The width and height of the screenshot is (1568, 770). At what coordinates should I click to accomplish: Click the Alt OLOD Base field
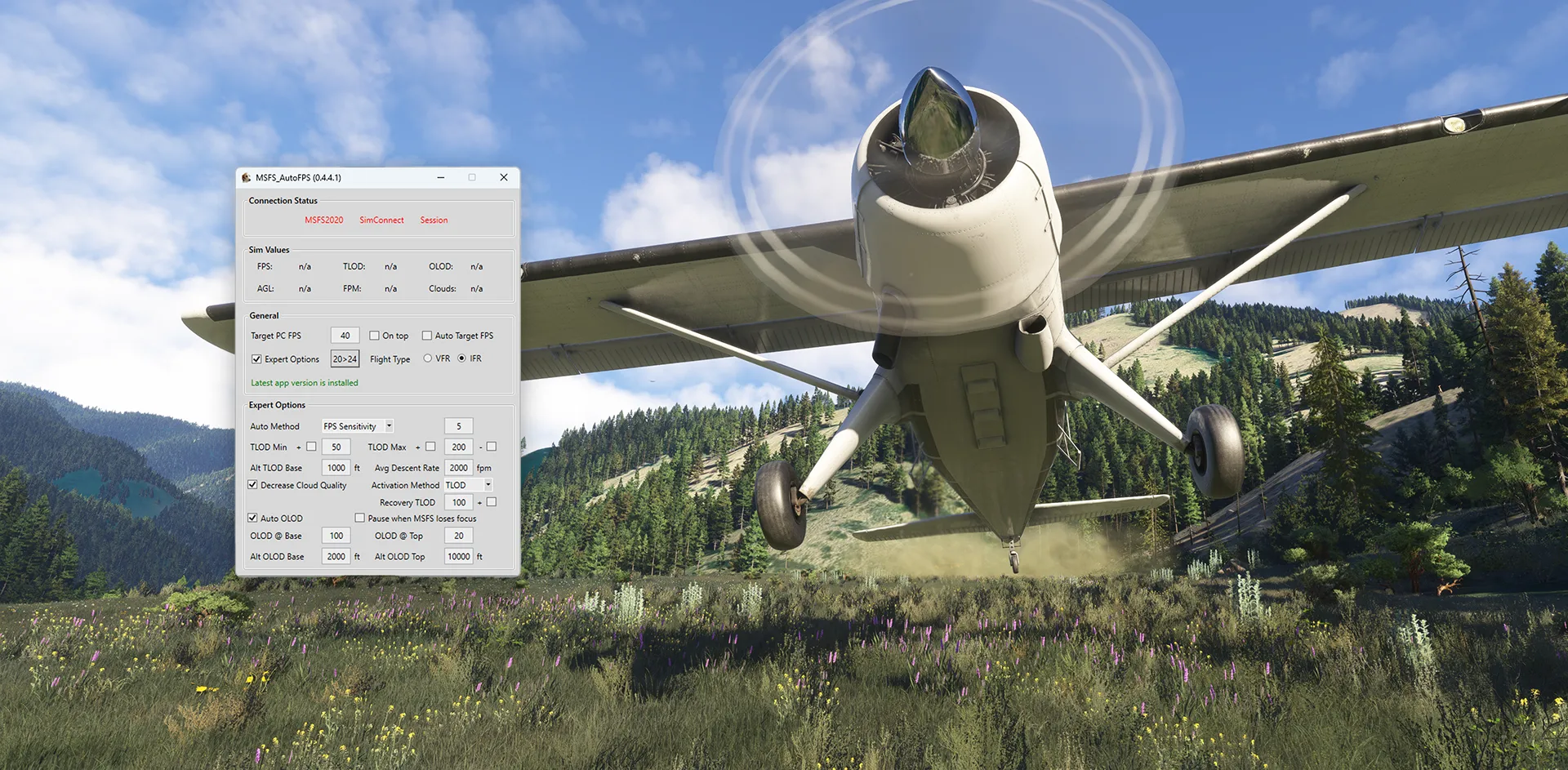pyautogui.click(x=336, y=556)
